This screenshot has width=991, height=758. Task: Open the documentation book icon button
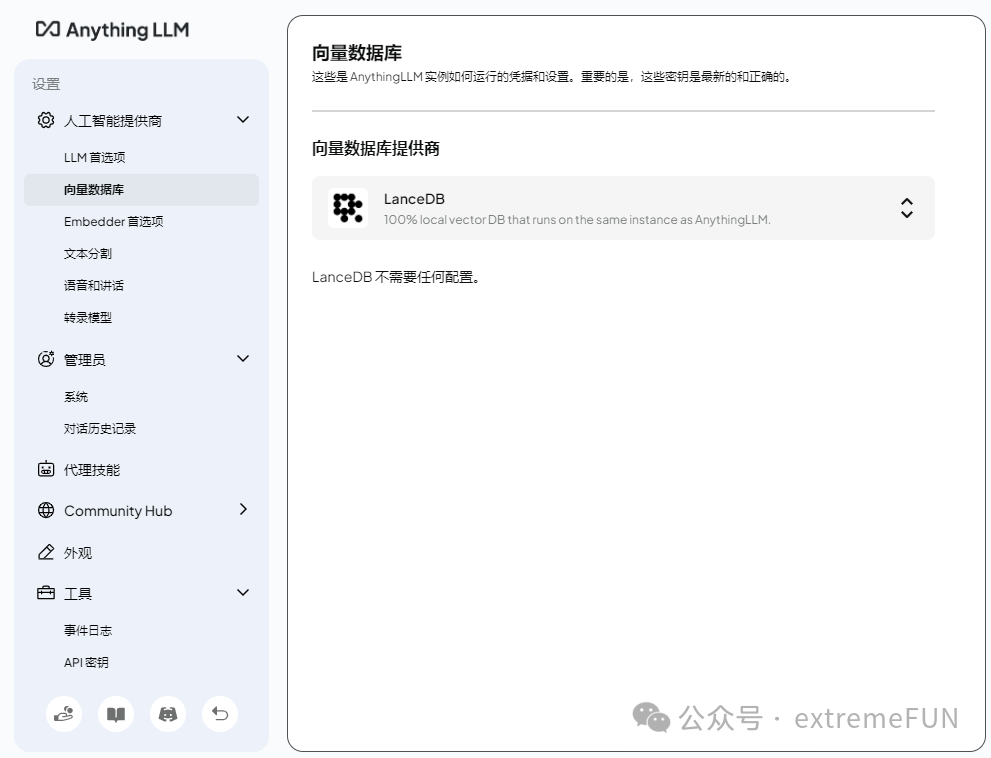[116, 714]
